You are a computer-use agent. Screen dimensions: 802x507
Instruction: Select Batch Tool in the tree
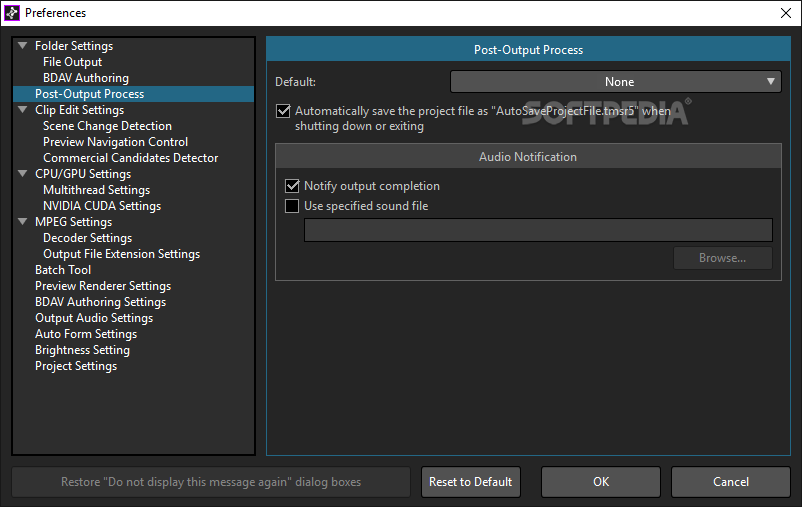[x=63, y=270]
